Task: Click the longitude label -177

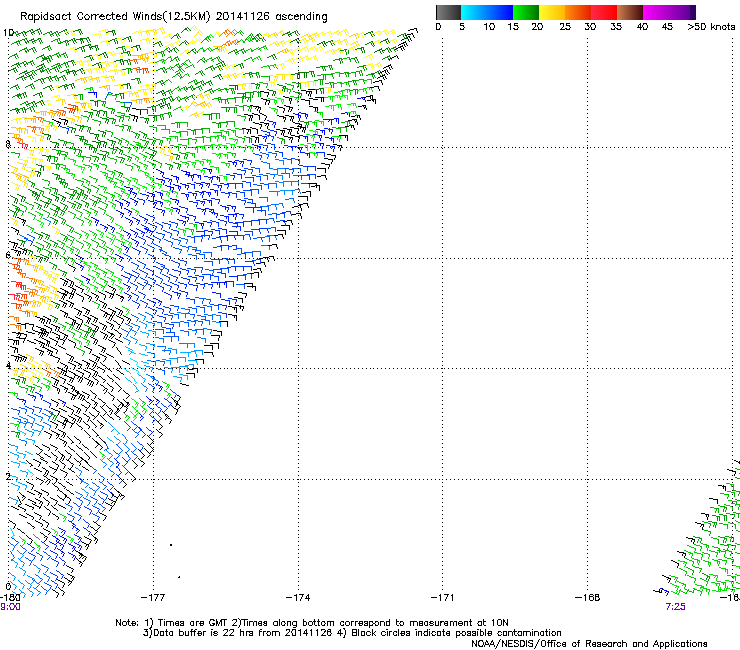Action: pos(153,598)
